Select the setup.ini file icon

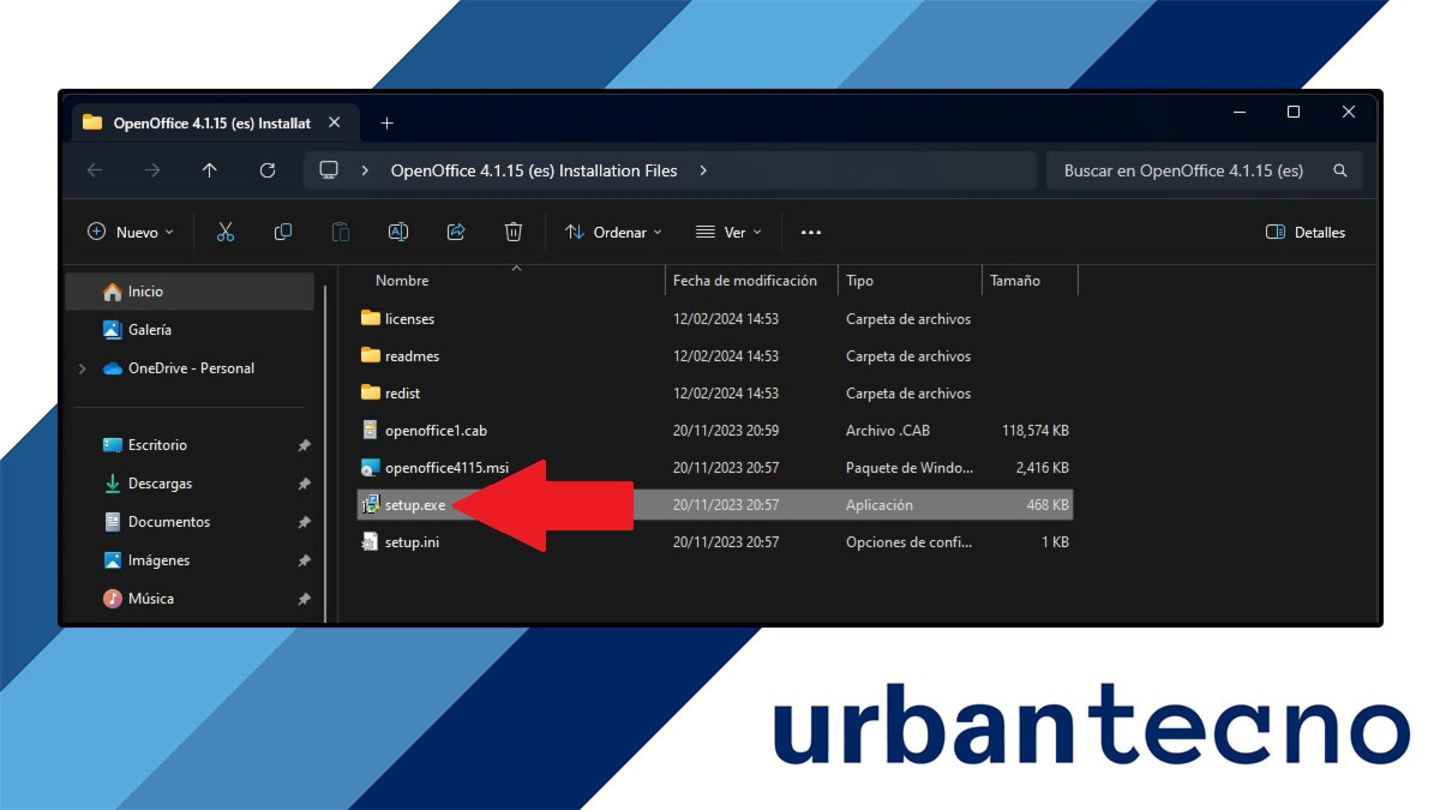point(370,542)
